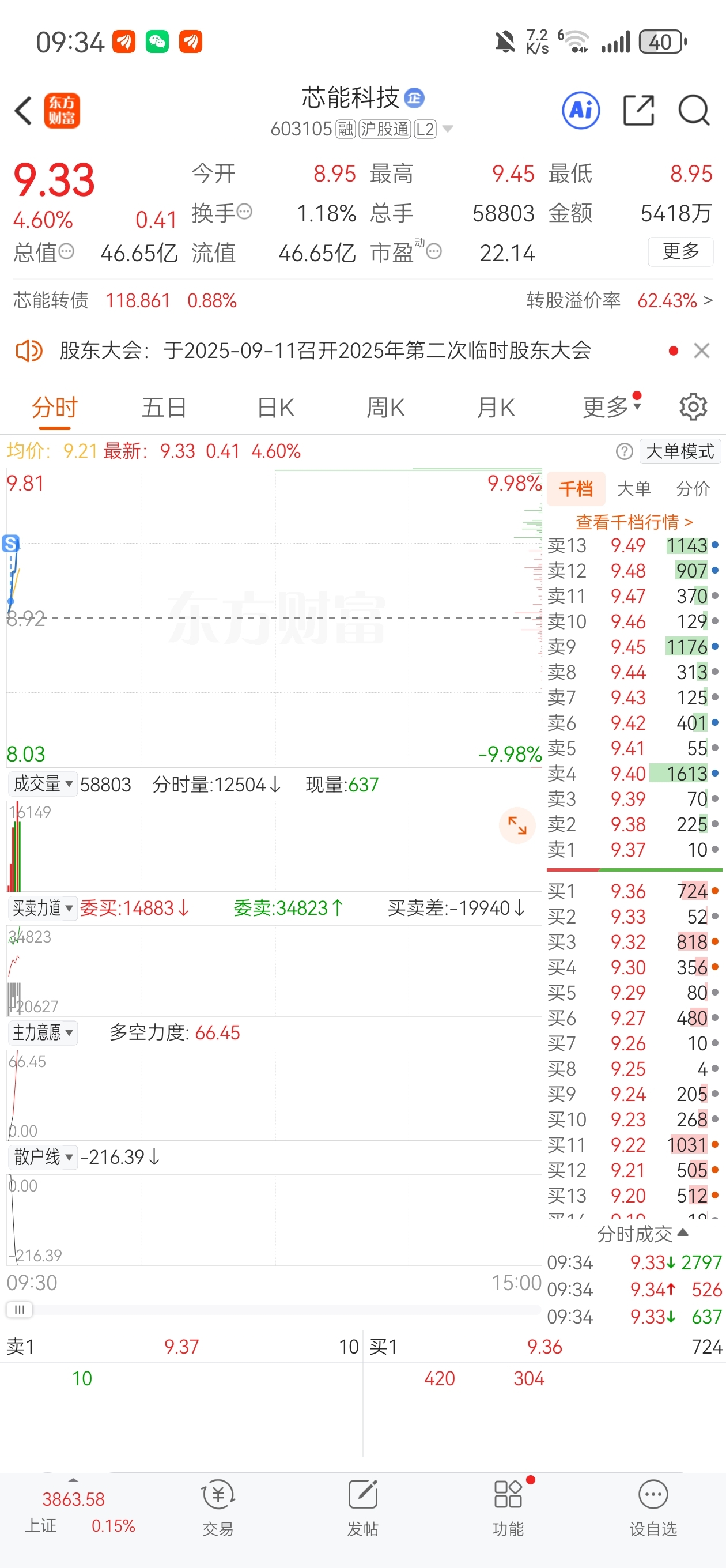Screen dimensions: 726x1568
Task: Expand the 更多 chart period dropdown
Action: (x=612, y=406)
